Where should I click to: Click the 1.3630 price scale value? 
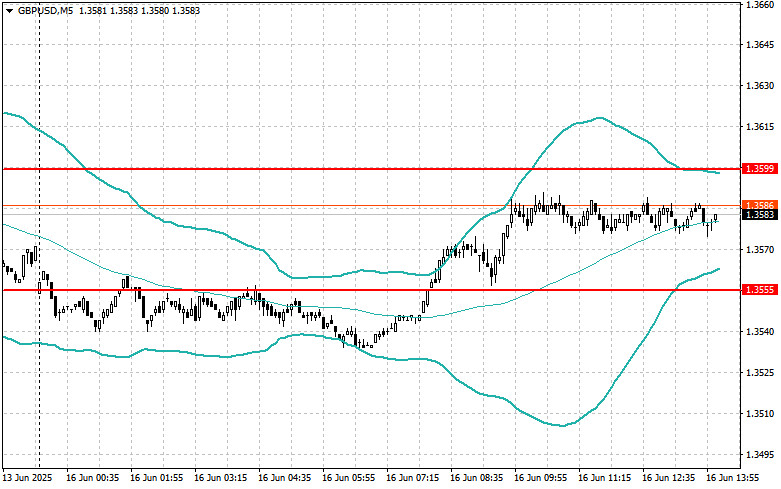click(760, 86)
